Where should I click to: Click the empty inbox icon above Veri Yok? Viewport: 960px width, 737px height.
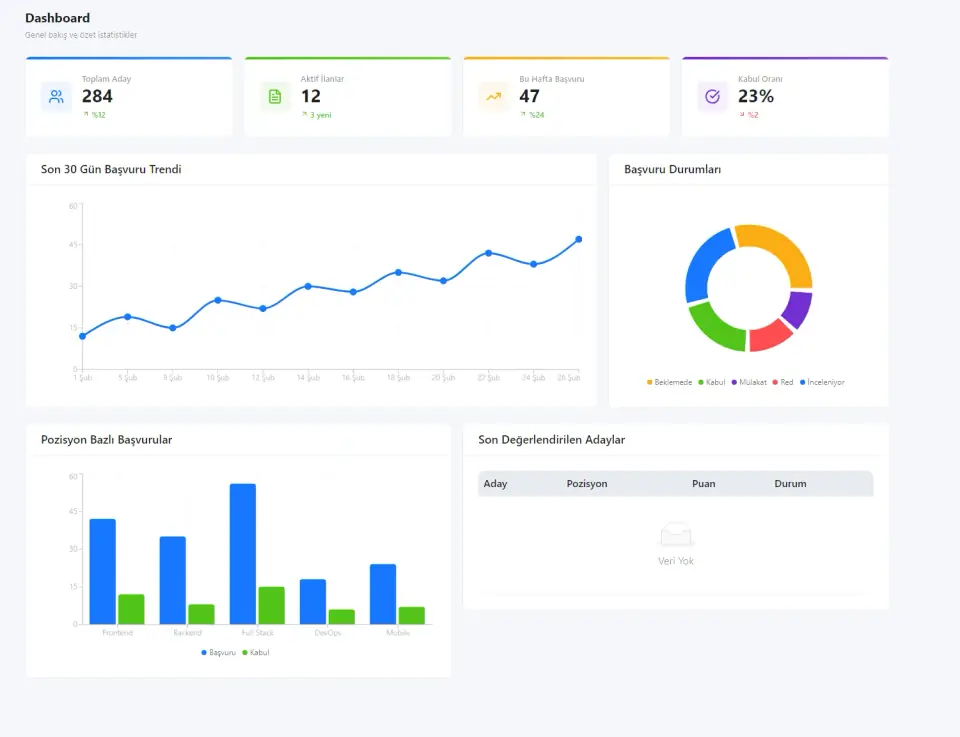[x=676, y=534]
